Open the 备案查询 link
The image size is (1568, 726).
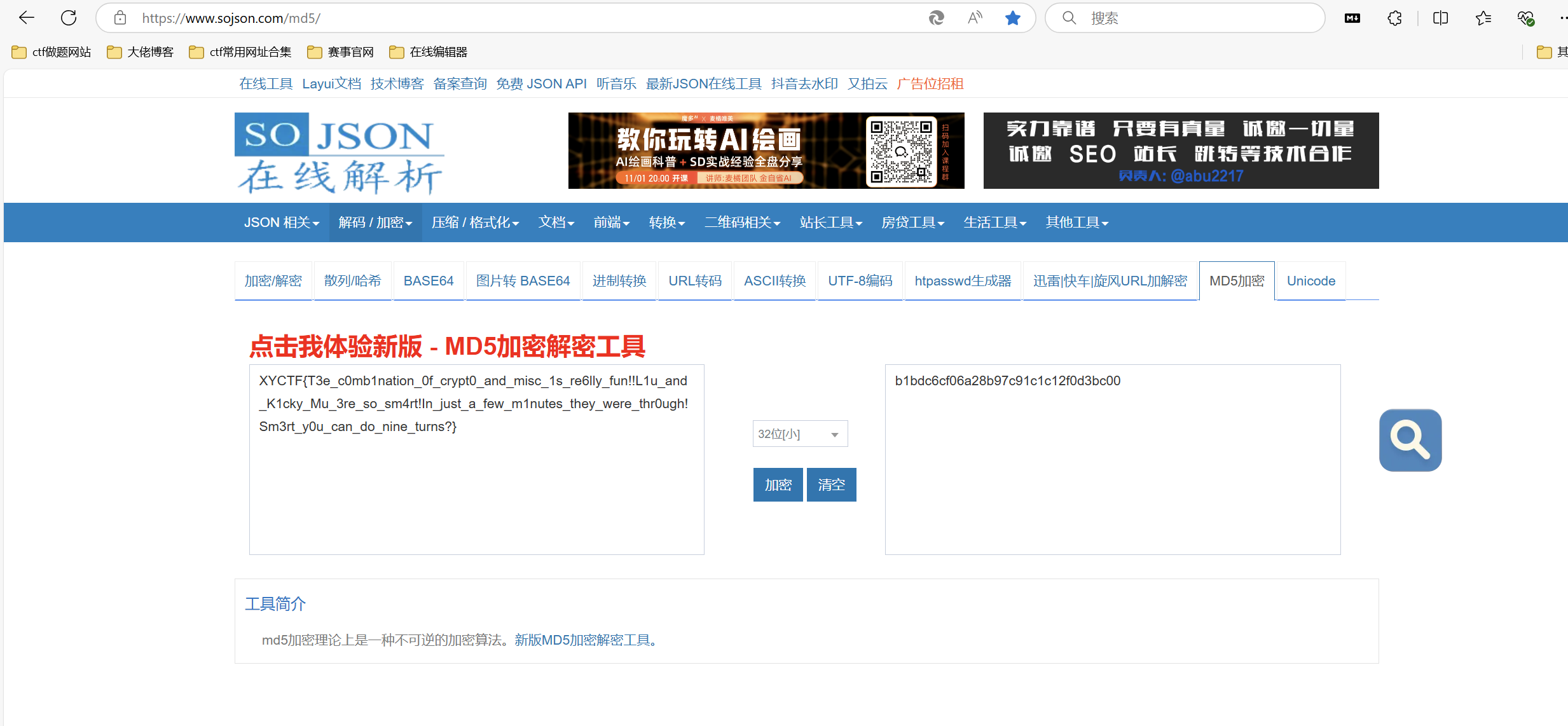460,84
